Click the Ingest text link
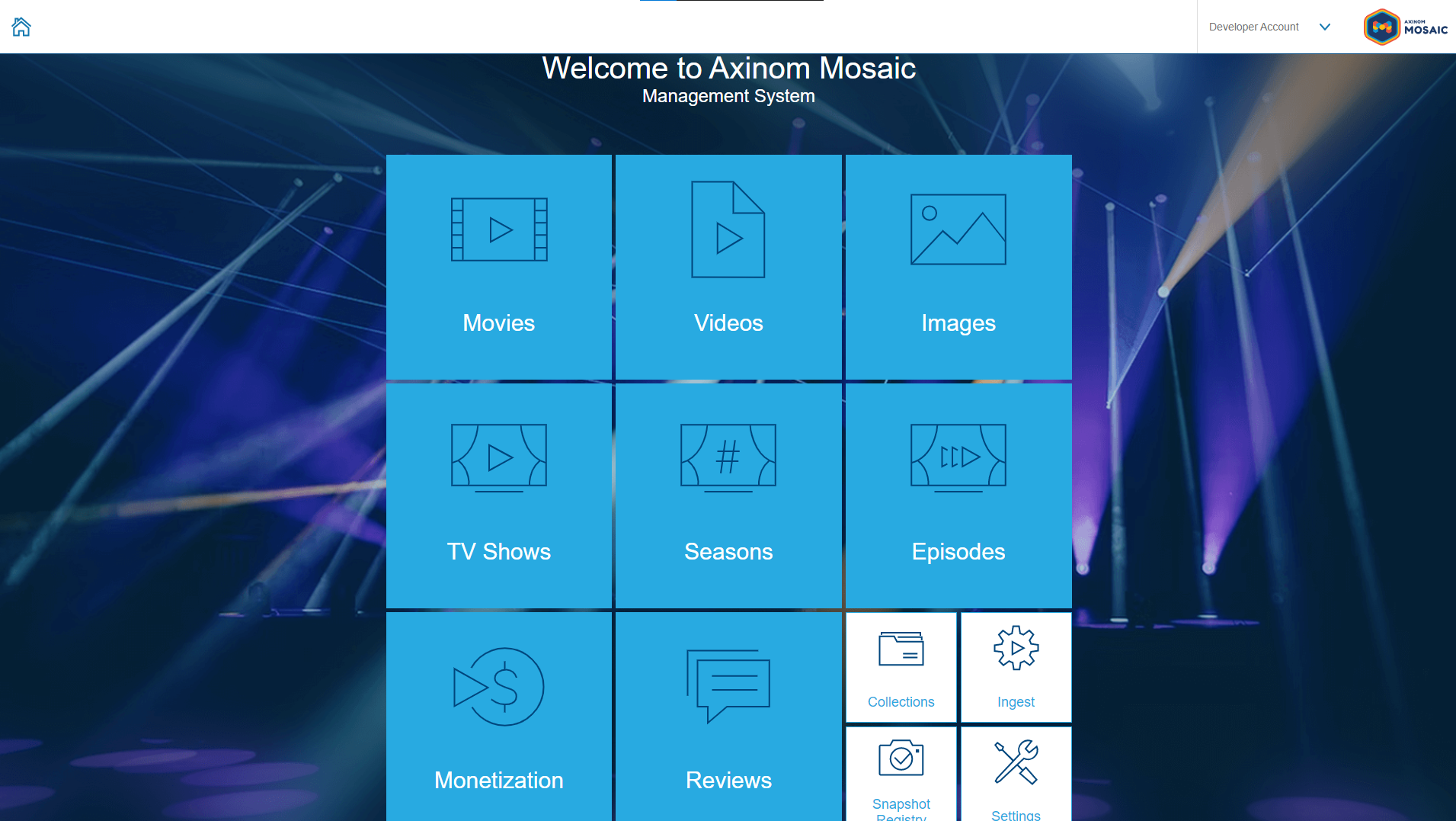This screenshot has height=821, width=1456. coord(1016,702)
